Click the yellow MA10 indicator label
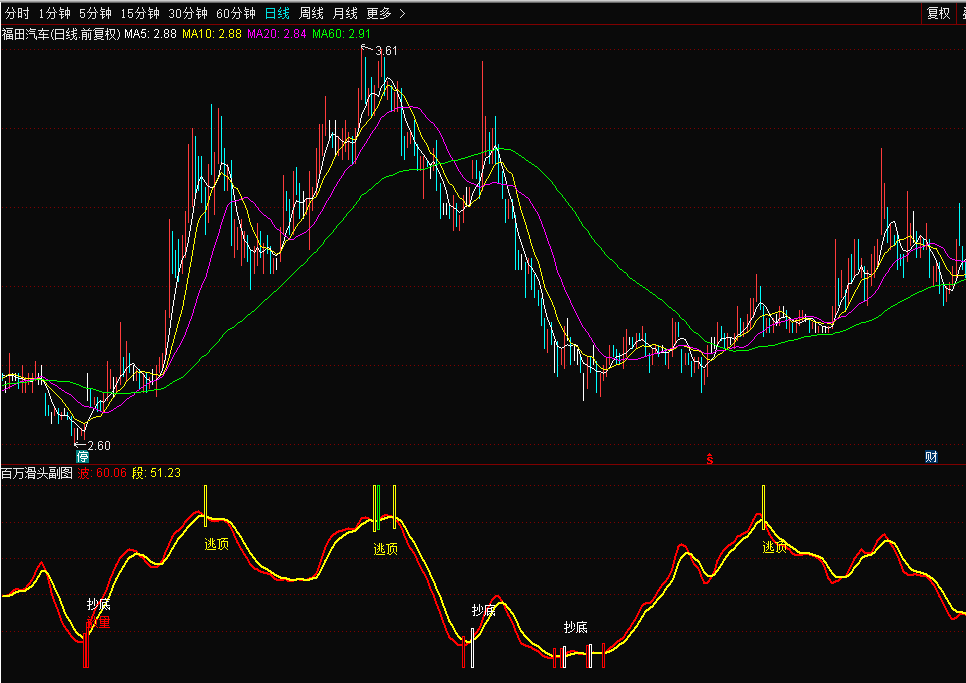This screenshot has width=966, height=683. coord(211,34)
